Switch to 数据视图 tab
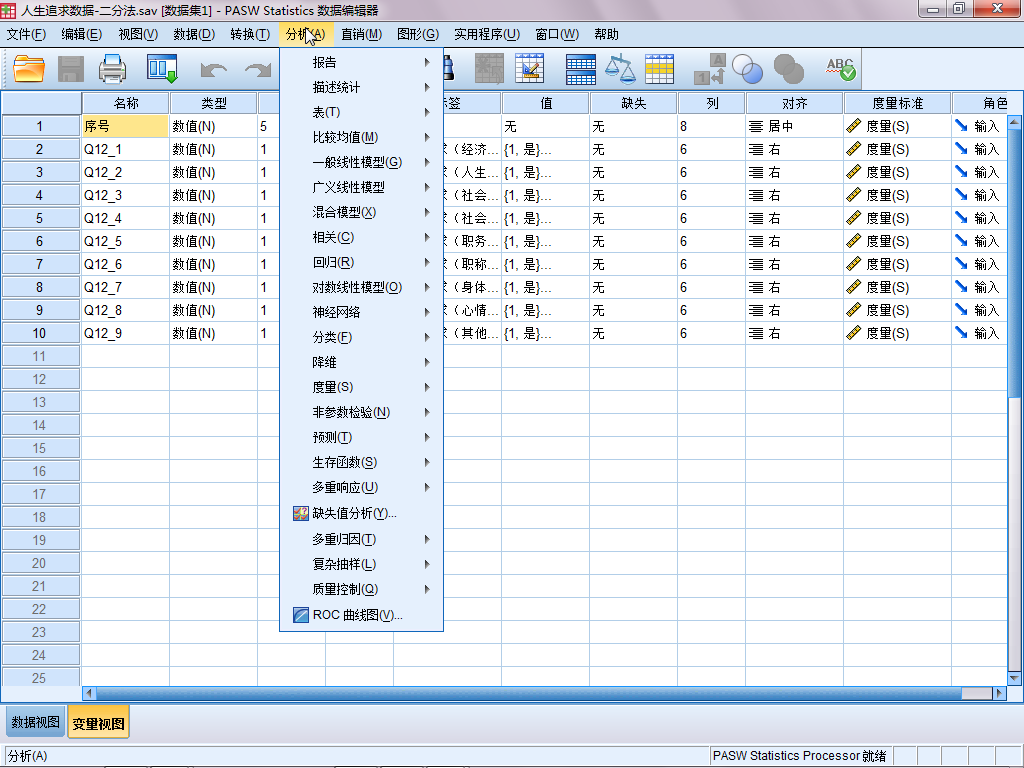 pyautogui.click(x=35, y=722)
